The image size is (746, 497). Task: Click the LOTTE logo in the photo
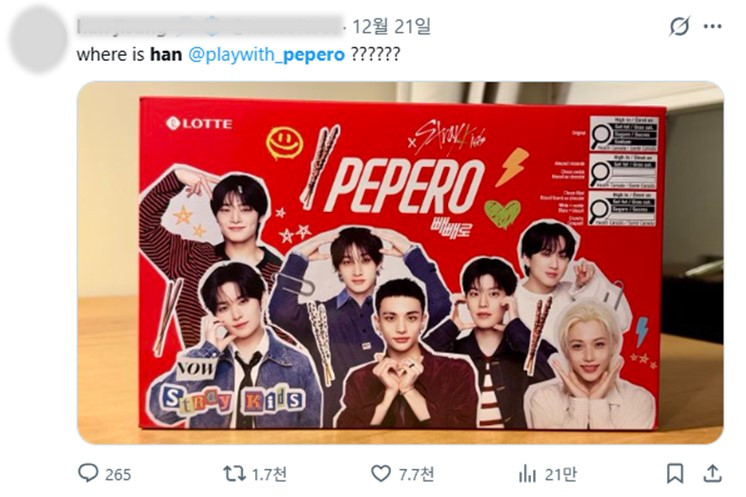click(199, 124)
